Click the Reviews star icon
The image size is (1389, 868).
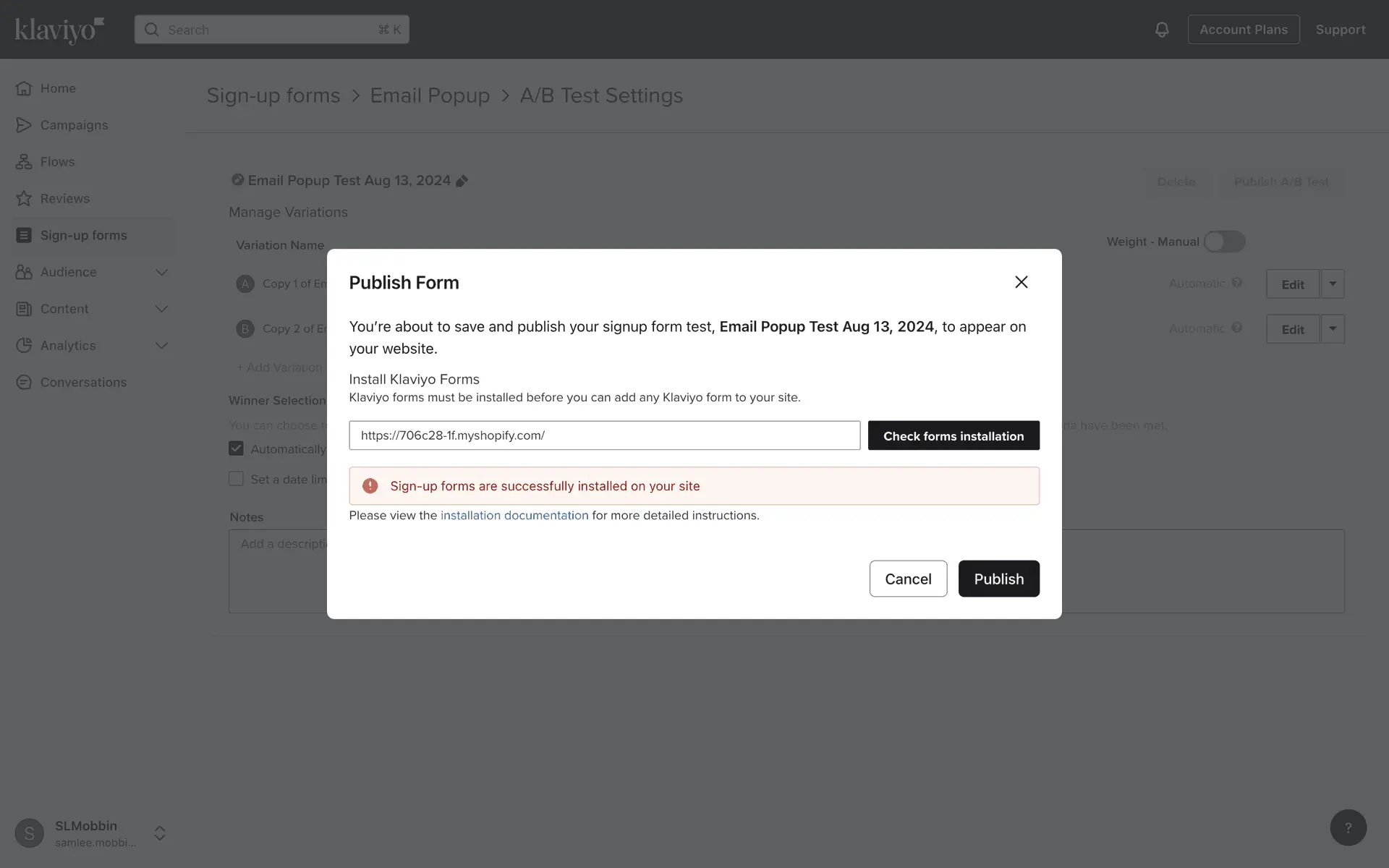[24, 199]
